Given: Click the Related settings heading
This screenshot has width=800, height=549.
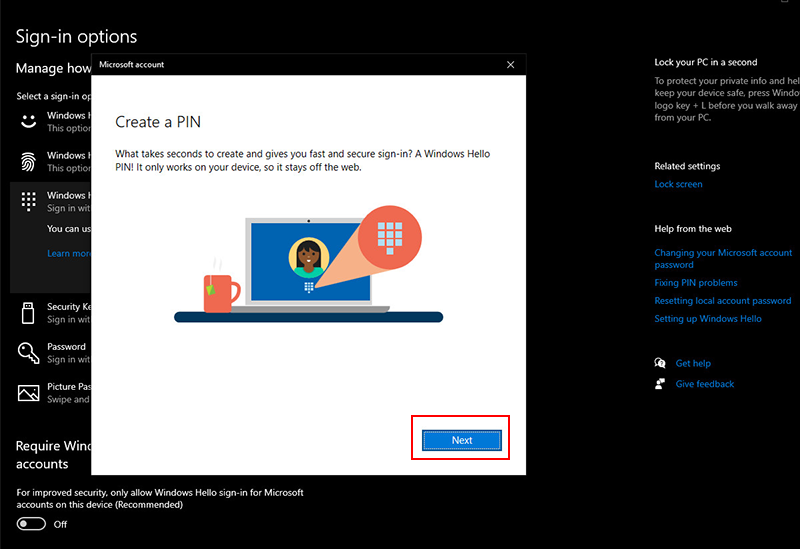Looking at the screenshot, I should click(687, 166).
